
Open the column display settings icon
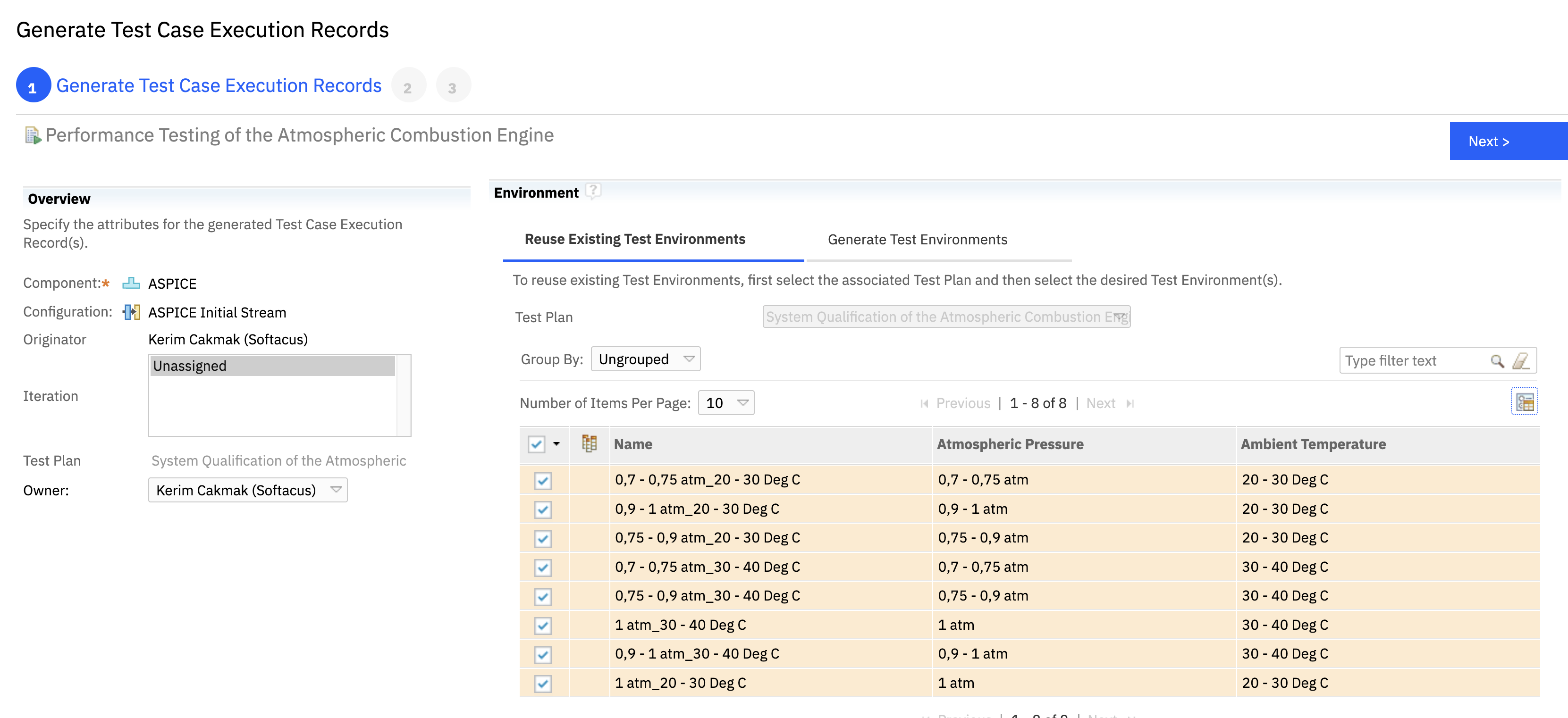point(1524,401)
